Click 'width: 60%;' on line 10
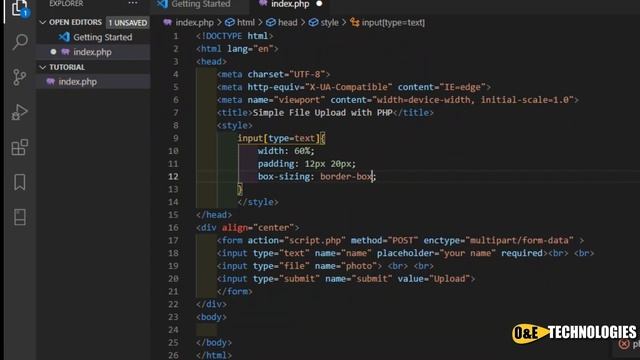 [x=286, y=151]
